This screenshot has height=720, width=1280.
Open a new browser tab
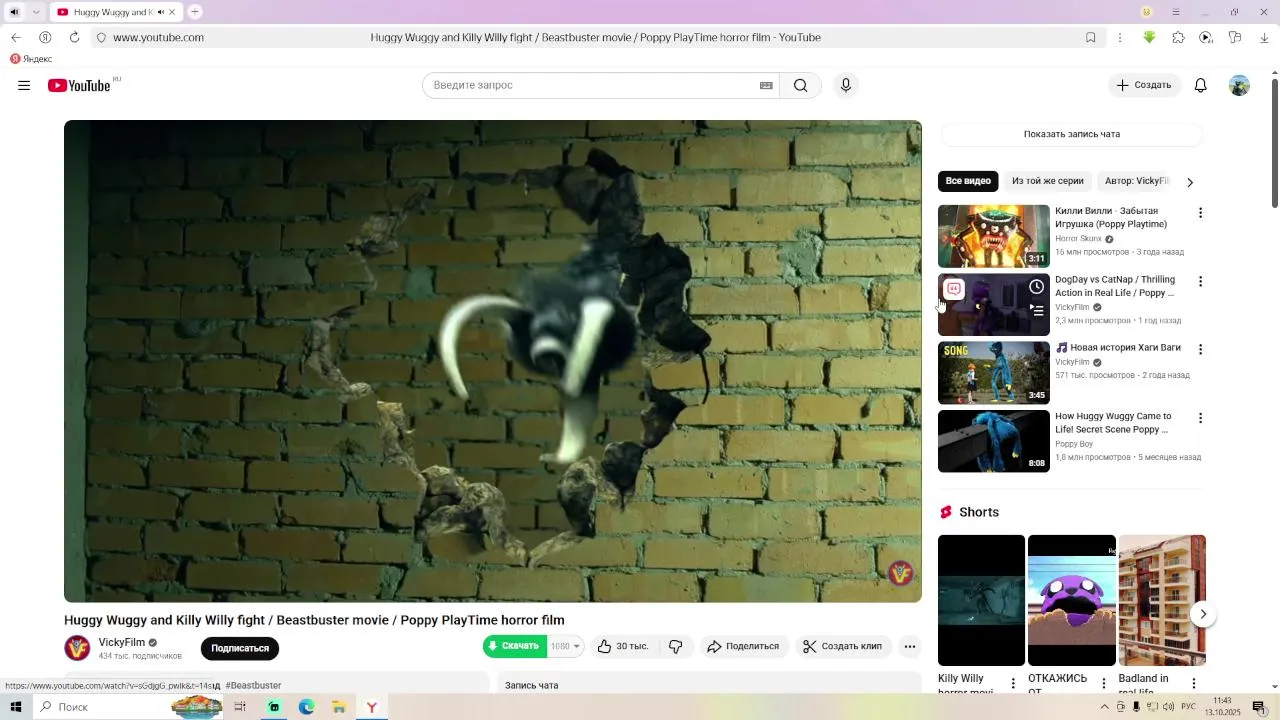pos(195,12)
